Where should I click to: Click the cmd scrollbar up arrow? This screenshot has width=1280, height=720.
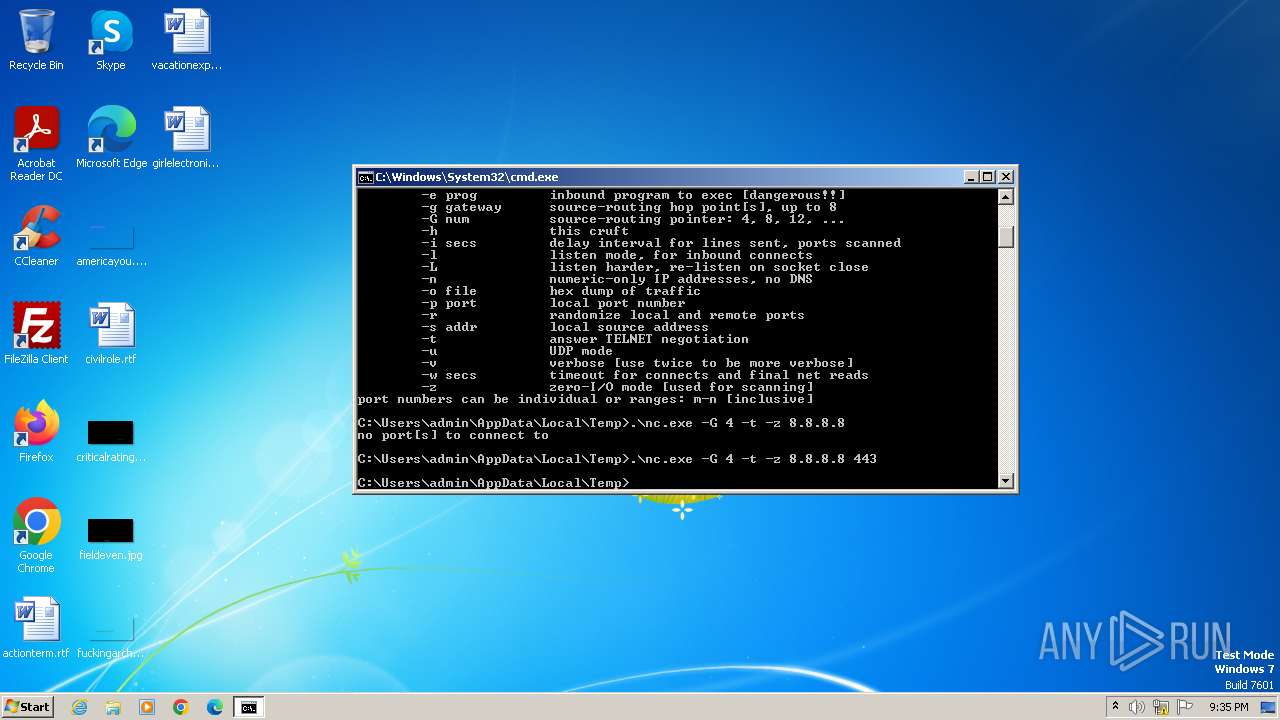1006,197
